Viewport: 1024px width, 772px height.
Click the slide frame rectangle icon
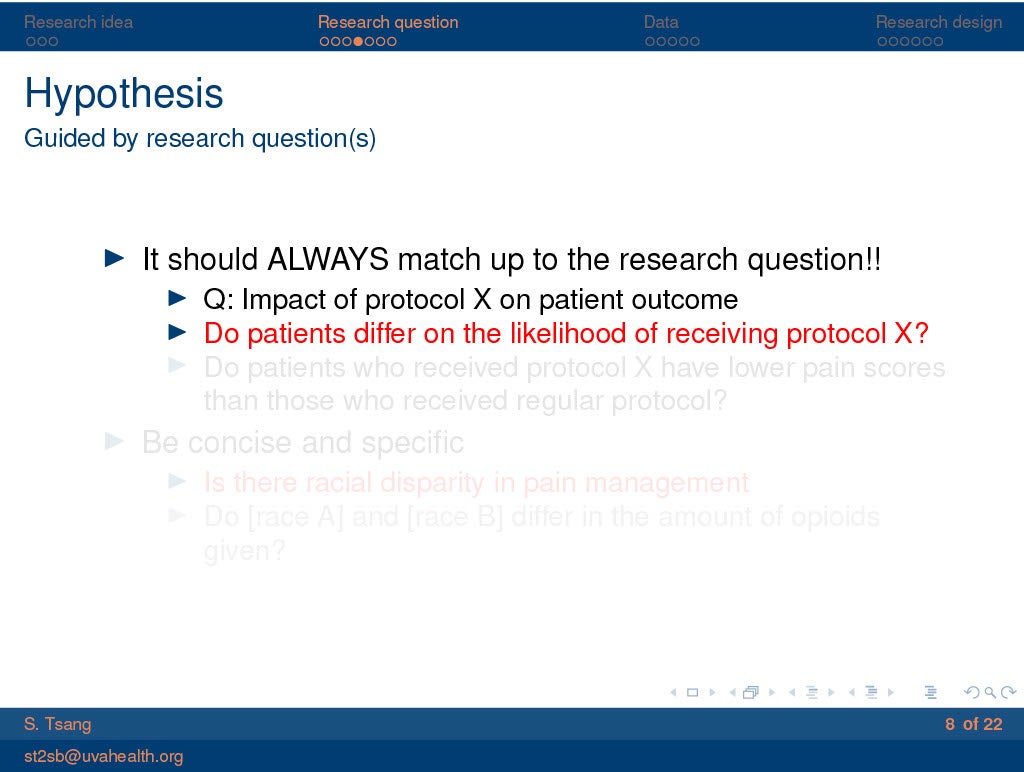click(x=691, y=692)
